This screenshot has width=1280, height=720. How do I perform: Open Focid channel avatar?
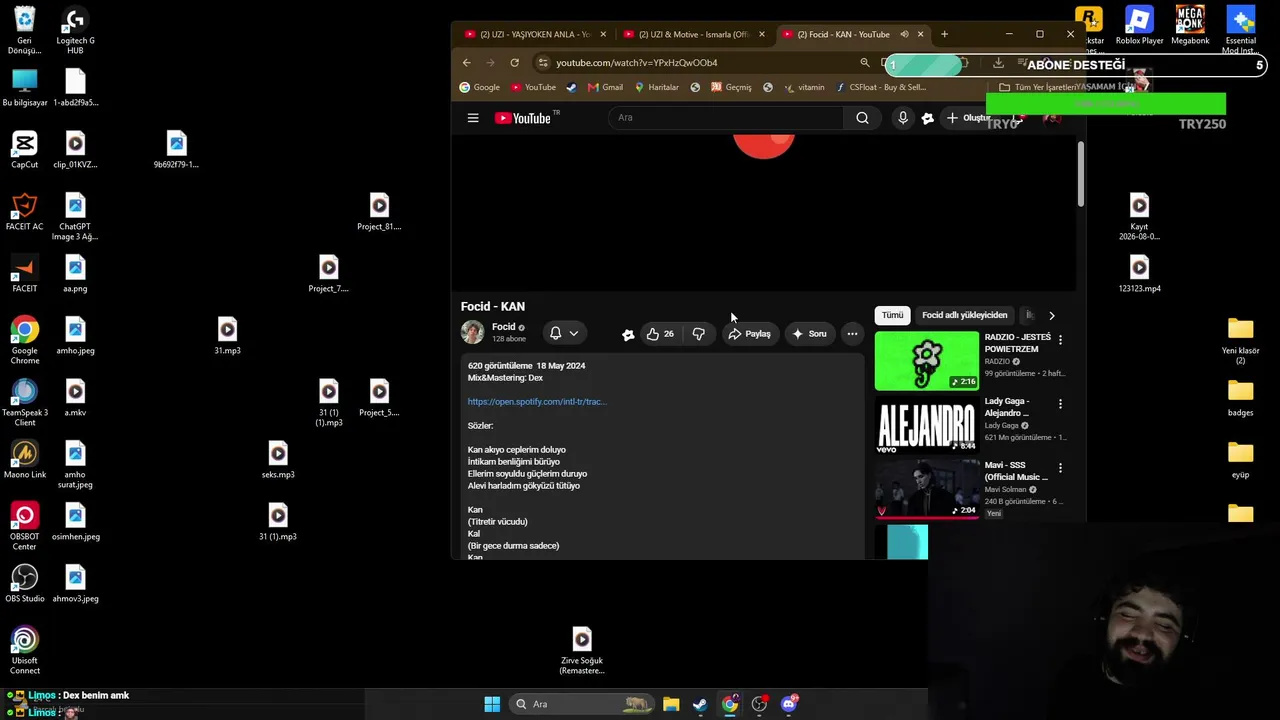click(472, 332)
